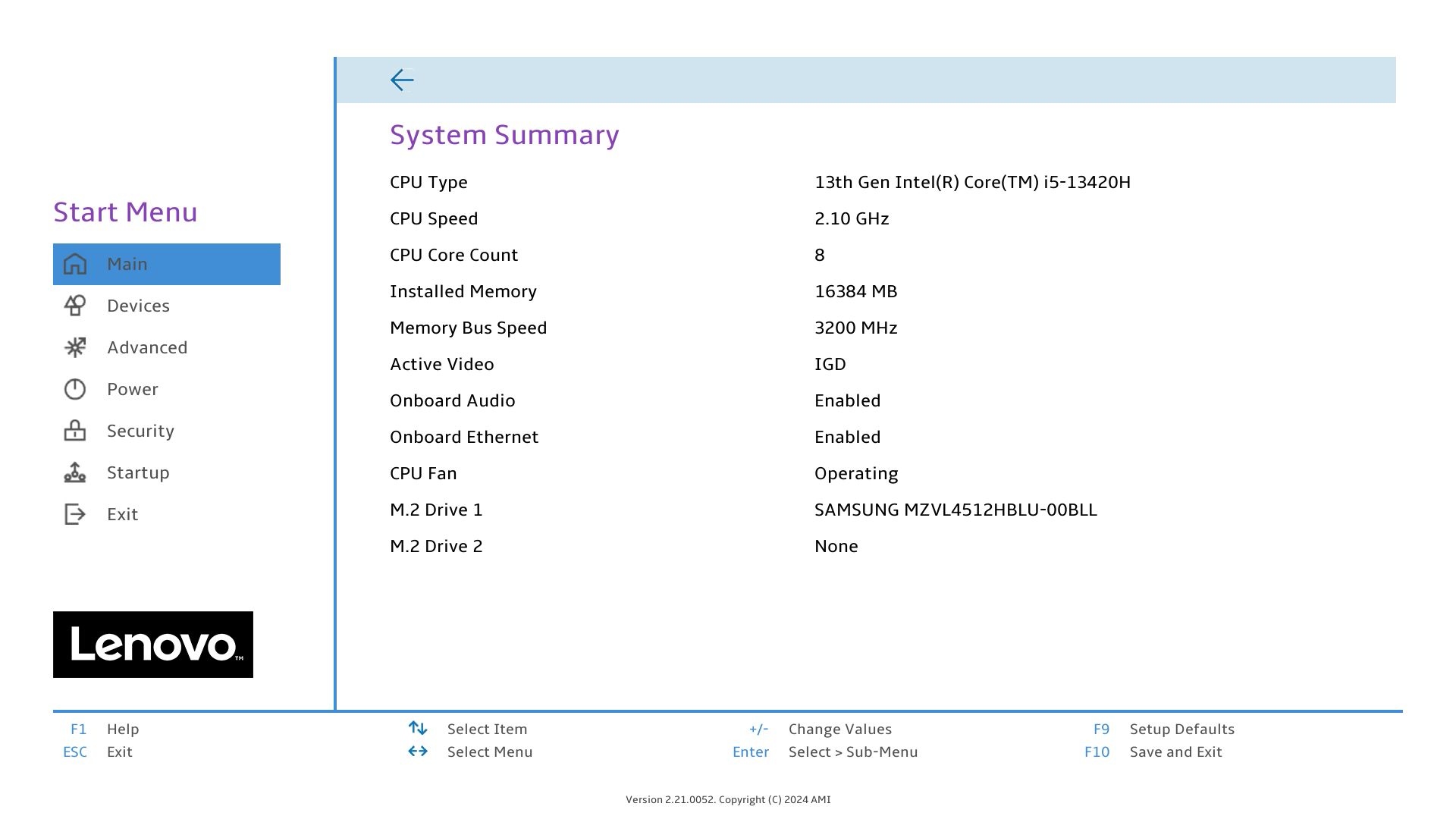Screen dimensions: 1456x819
Task: Click the Advanced asterisk icon
Action: 75,347
